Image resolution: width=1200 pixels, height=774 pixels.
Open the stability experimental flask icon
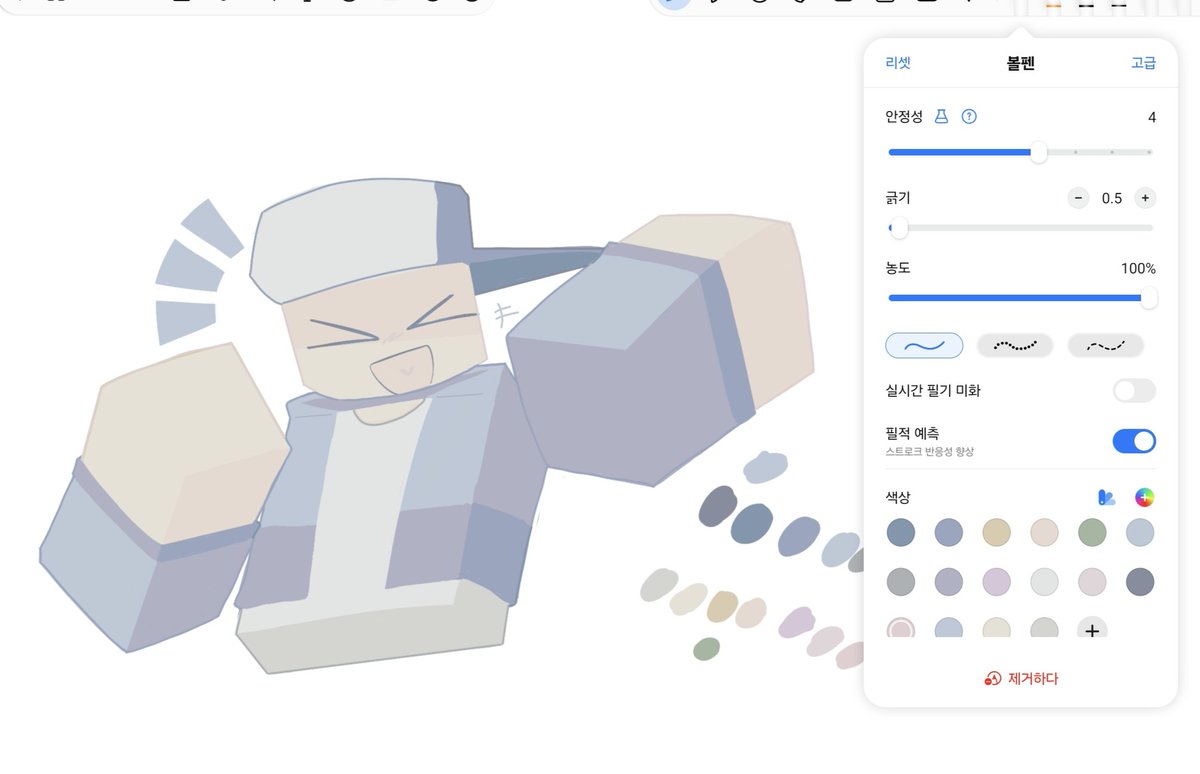pos(941,117)
